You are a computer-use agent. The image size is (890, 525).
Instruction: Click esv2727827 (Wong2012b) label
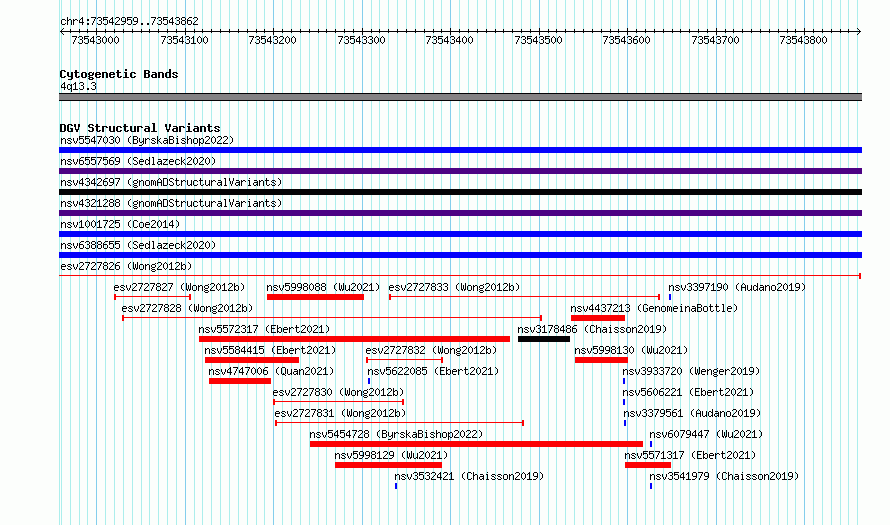pyautogui.click(x=179, y=287)
